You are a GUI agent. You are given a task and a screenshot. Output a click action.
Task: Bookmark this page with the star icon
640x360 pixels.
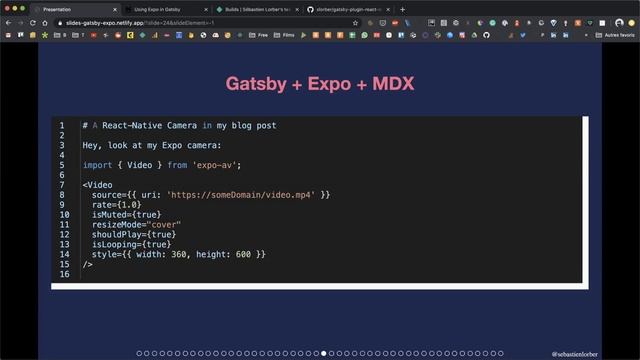click(x=355, y=23)
